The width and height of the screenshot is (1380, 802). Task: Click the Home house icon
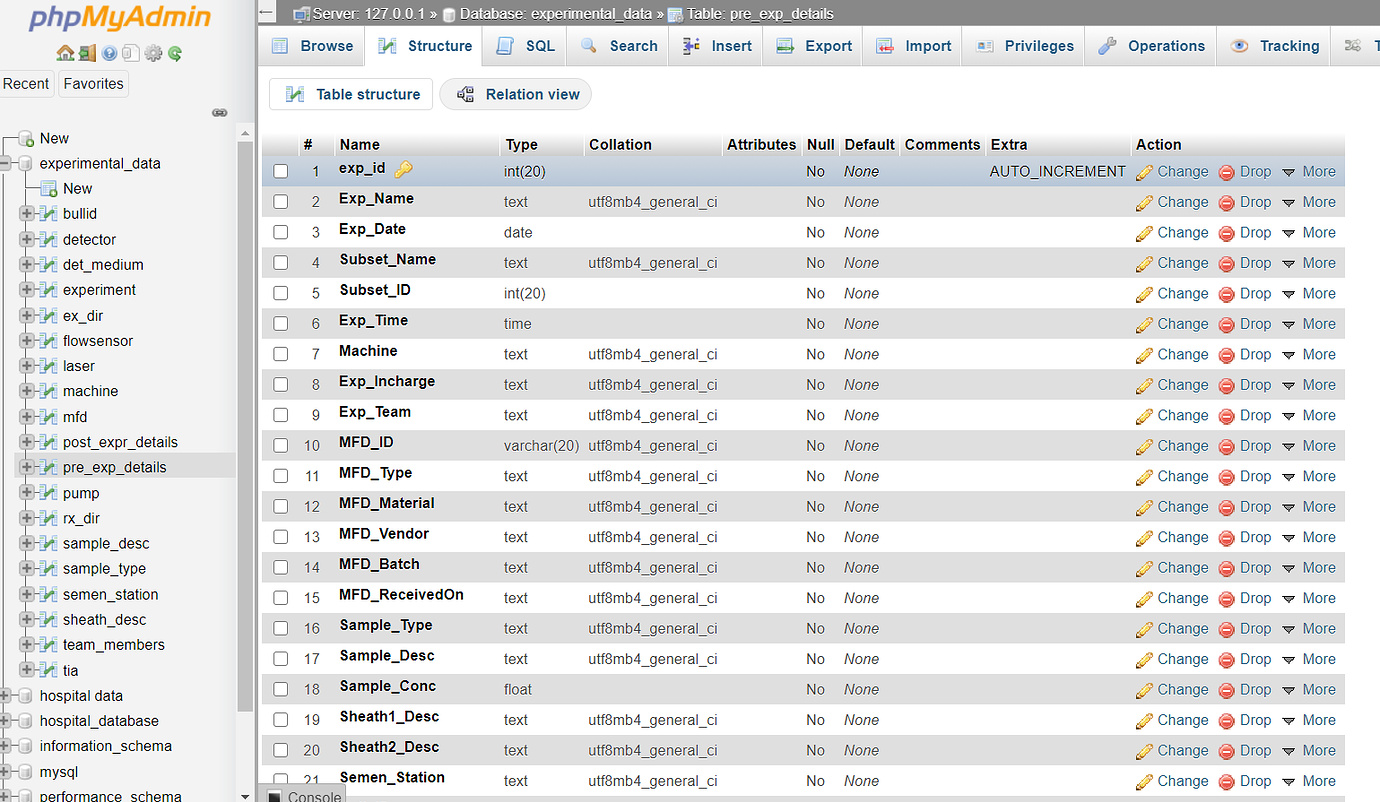pos(65,53)
